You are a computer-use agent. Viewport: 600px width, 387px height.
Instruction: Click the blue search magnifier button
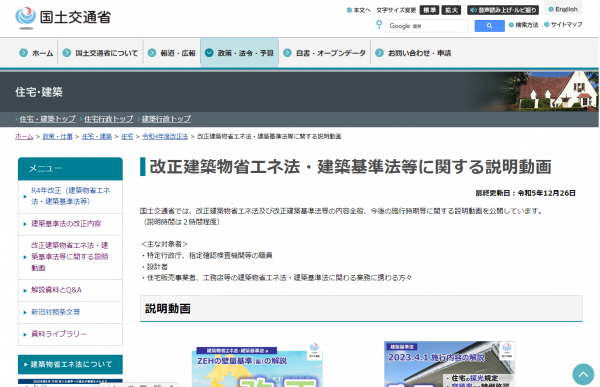pyautogui.click(x=489, y=26)
